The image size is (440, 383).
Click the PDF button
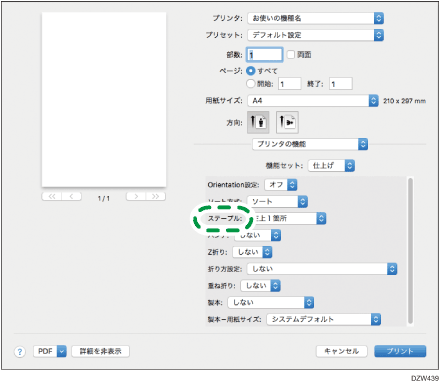tap(45, 351)
